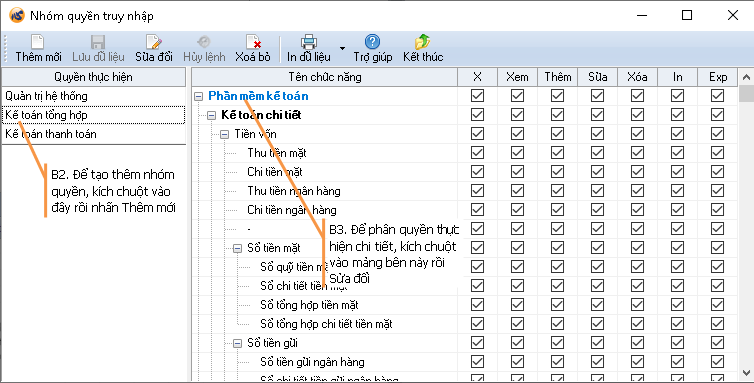Select Quản trị hệ thống permission group
Viewport: 754px width, 383px height.
(x=93, y=96)
